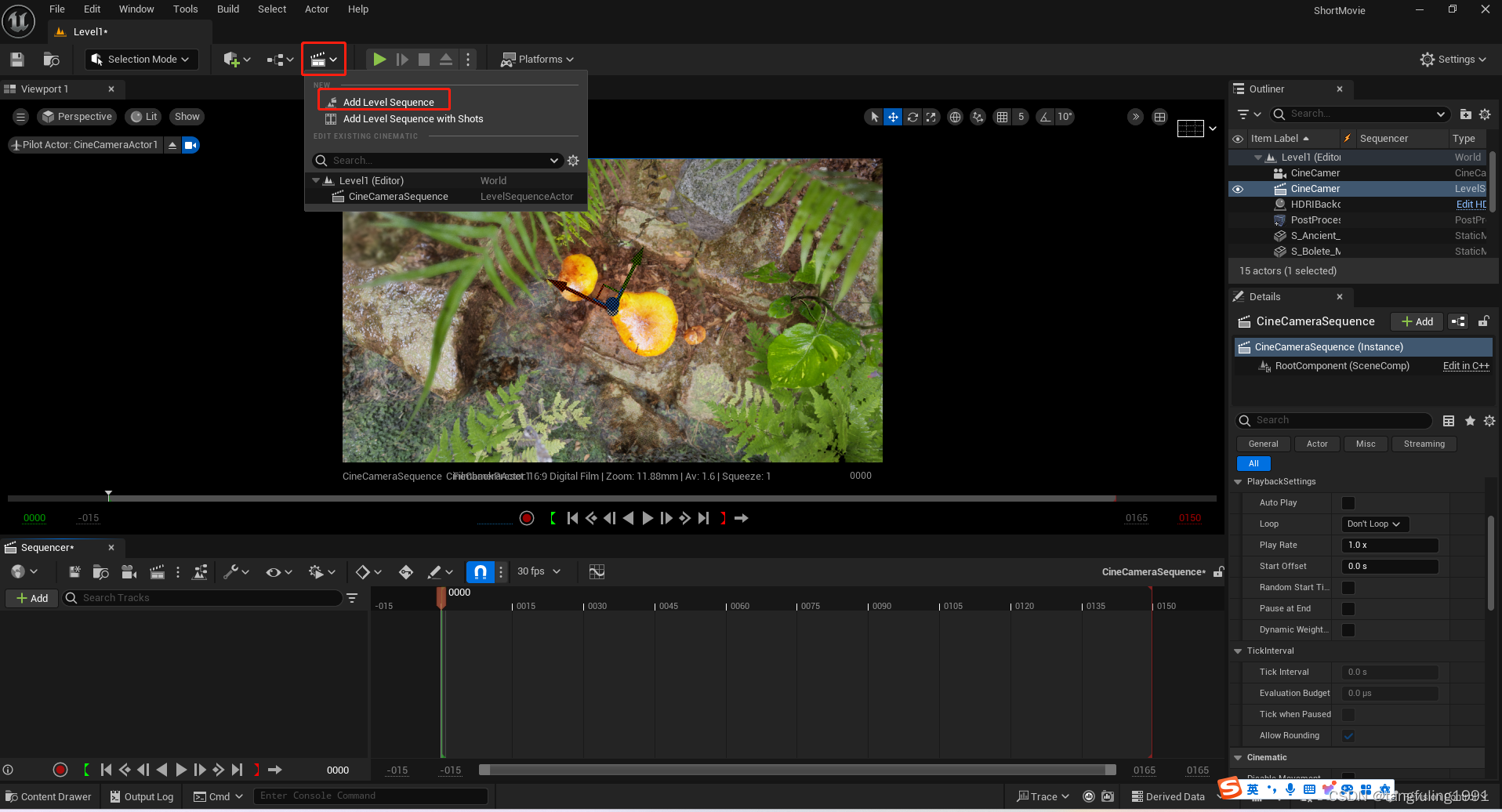Open the Loop mode Don't Loop dropdown
1502x812 pixels.
[1374, 524]
